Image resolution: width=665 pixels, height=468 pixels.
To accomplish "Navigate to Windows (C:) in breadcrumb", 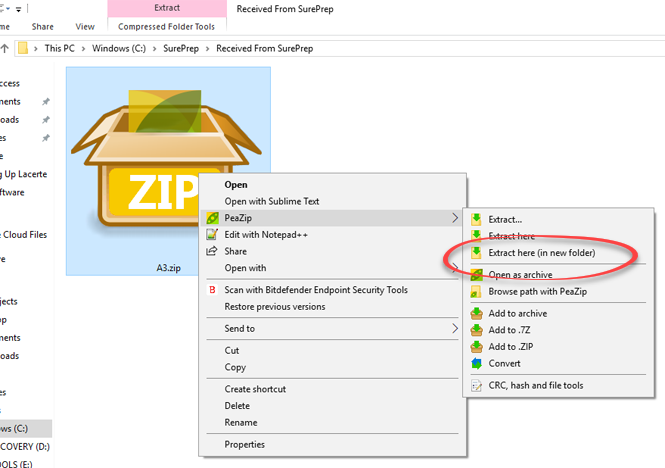I will tap(119, 48).
